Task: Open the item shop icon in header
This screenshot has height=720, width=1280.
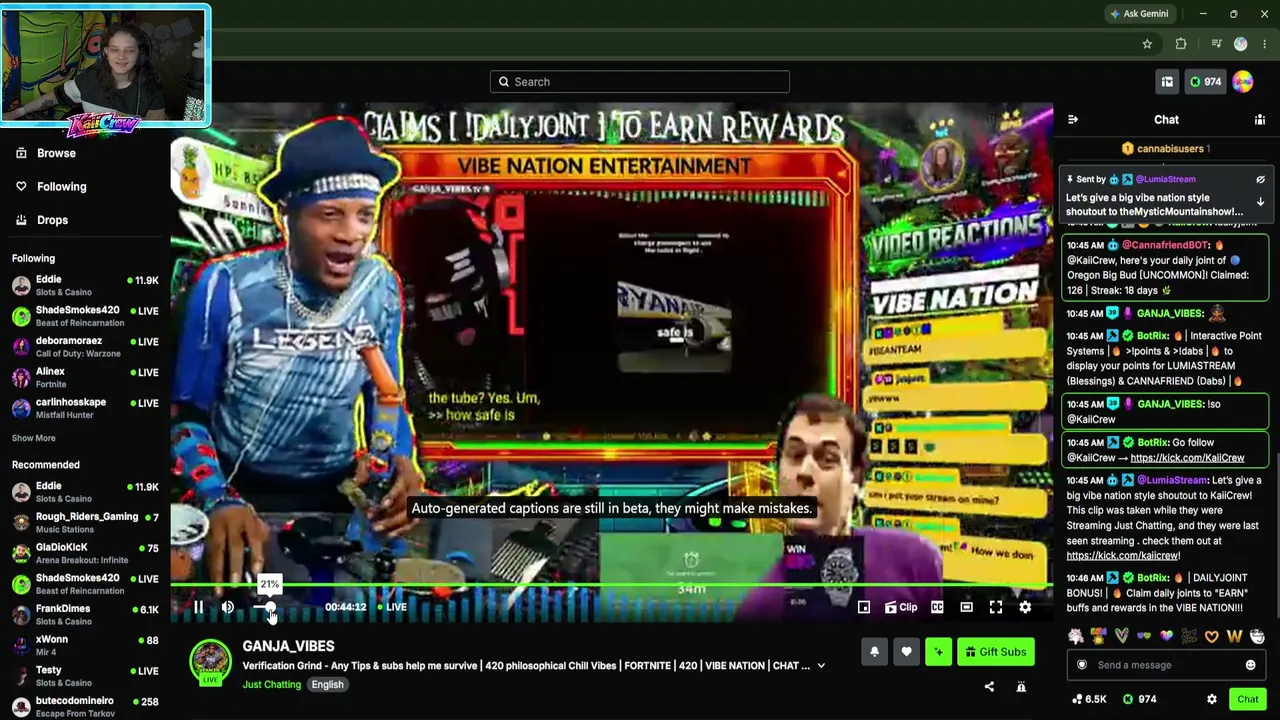Action: (x=1167, y=82)
